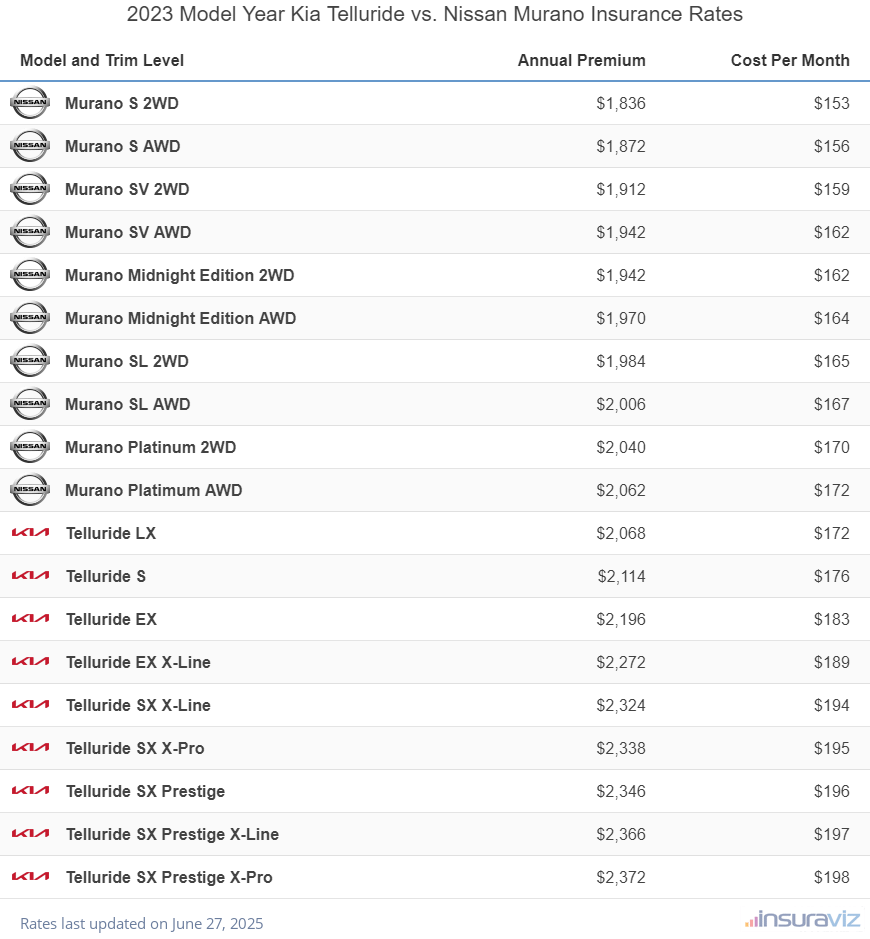Click Nissan logo beside Murano Platimum AWD
Viewport: 870px width, 939px height.
30,490
